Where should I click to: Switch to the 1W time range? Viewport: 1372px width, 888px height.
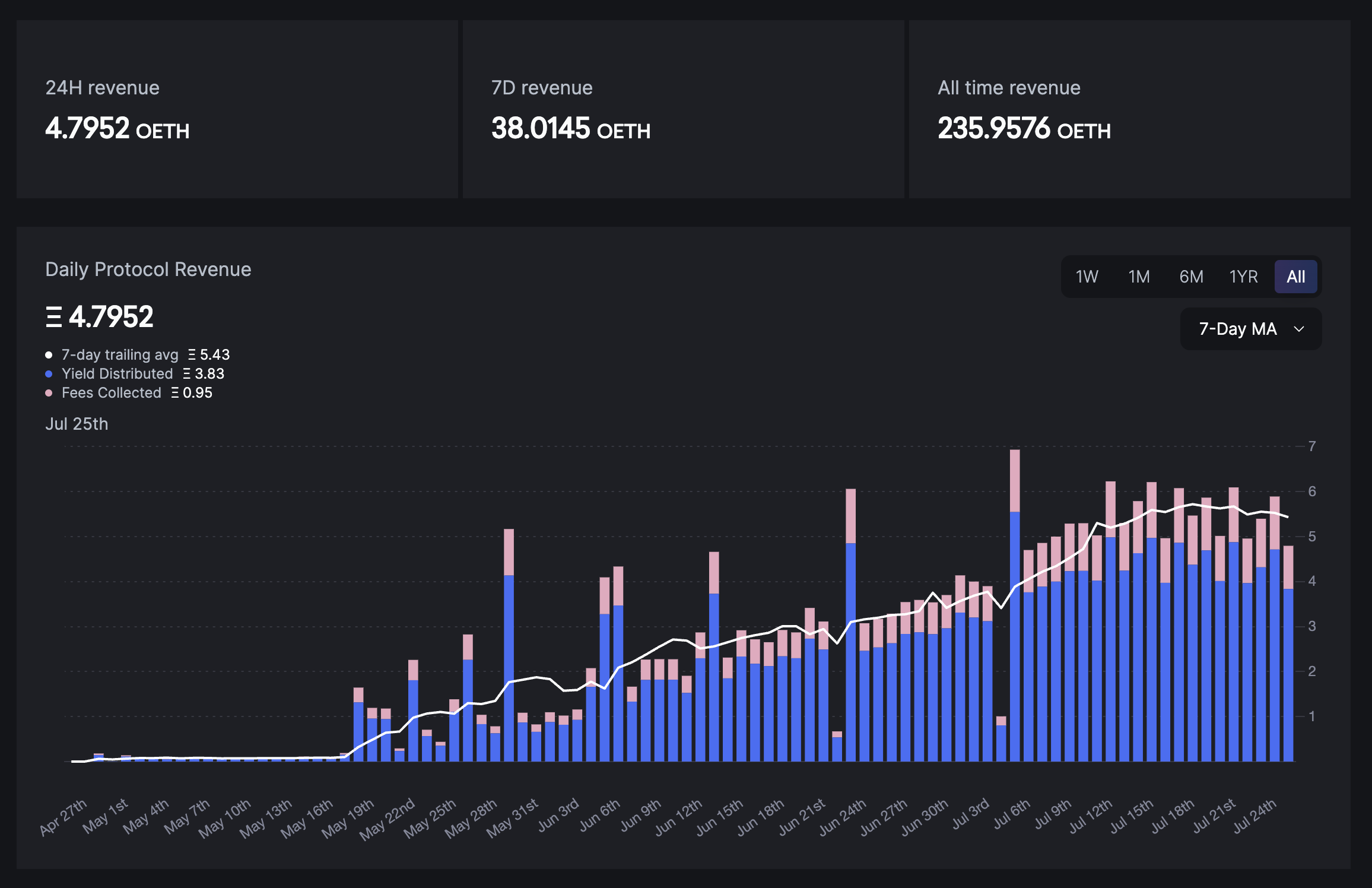point(1087,276)
